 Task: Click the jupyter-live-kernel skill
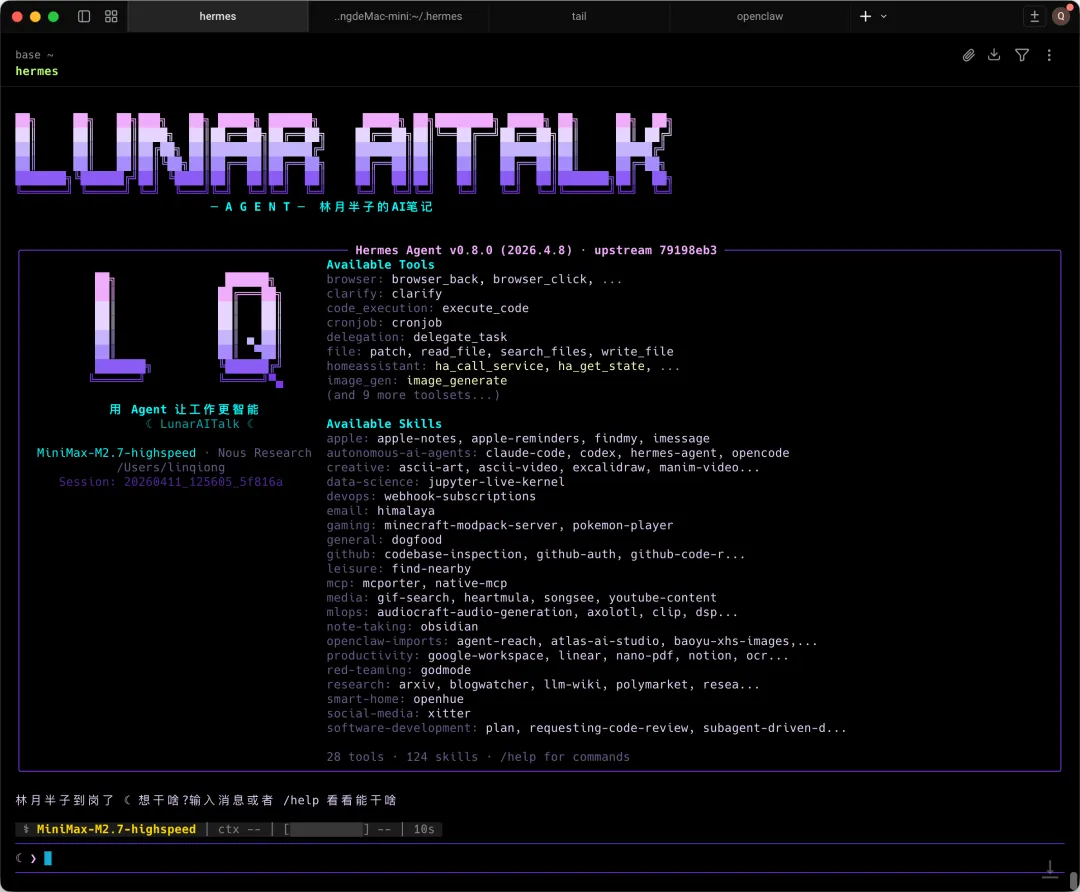(496, 481)
